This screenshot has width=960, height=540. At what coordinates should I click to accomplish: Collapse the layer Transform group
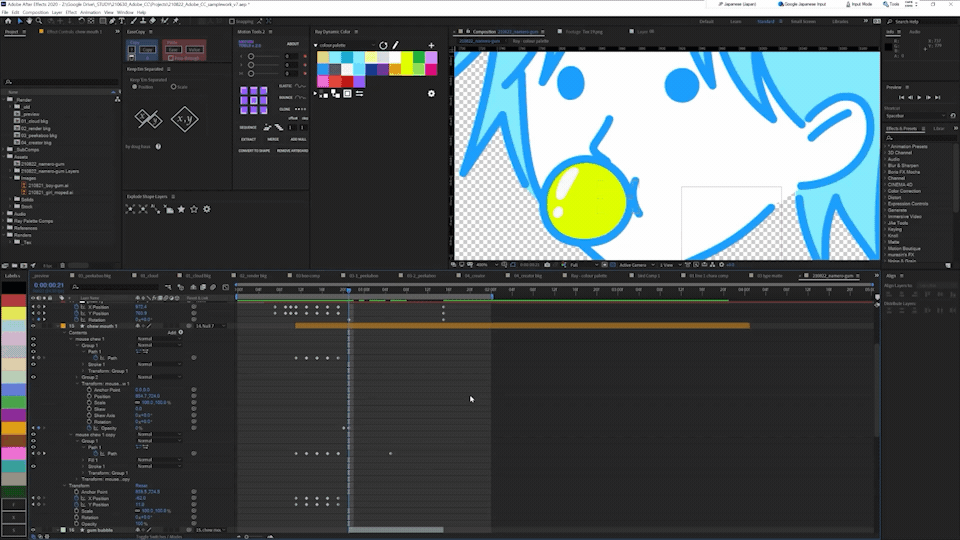tap(65, 486)
